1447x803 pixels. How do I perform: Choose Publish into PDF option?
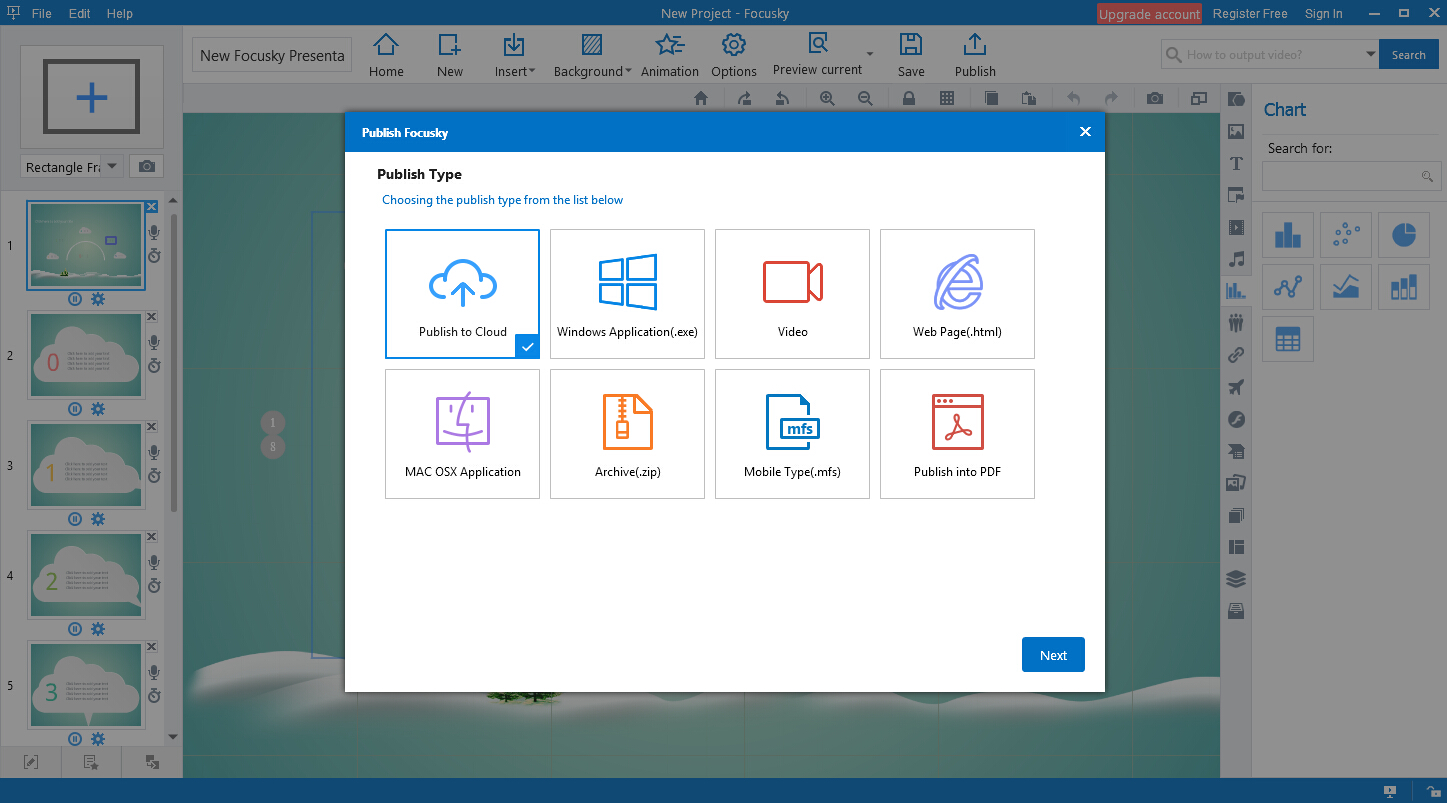pyautogui.click(x=957, y=434)
